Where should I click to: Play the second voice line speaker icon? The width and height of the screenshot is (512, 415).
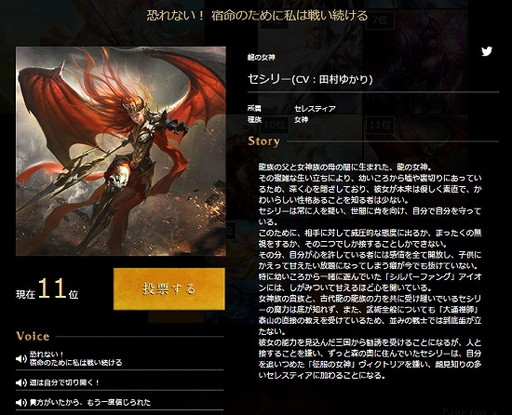[x=21, y=383]
